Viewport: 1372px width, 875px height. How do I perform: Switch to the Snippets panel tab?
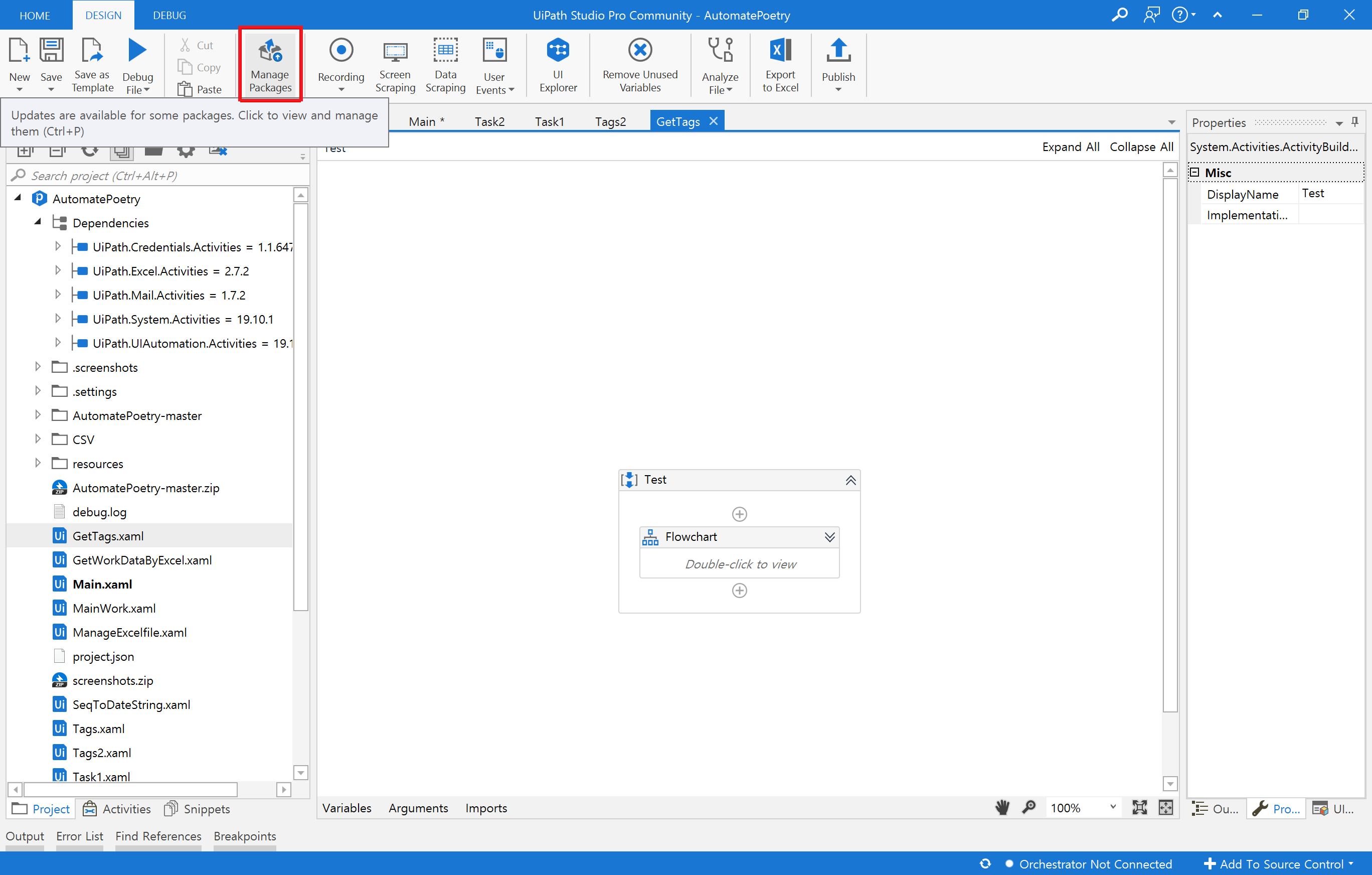coord(197,808)
